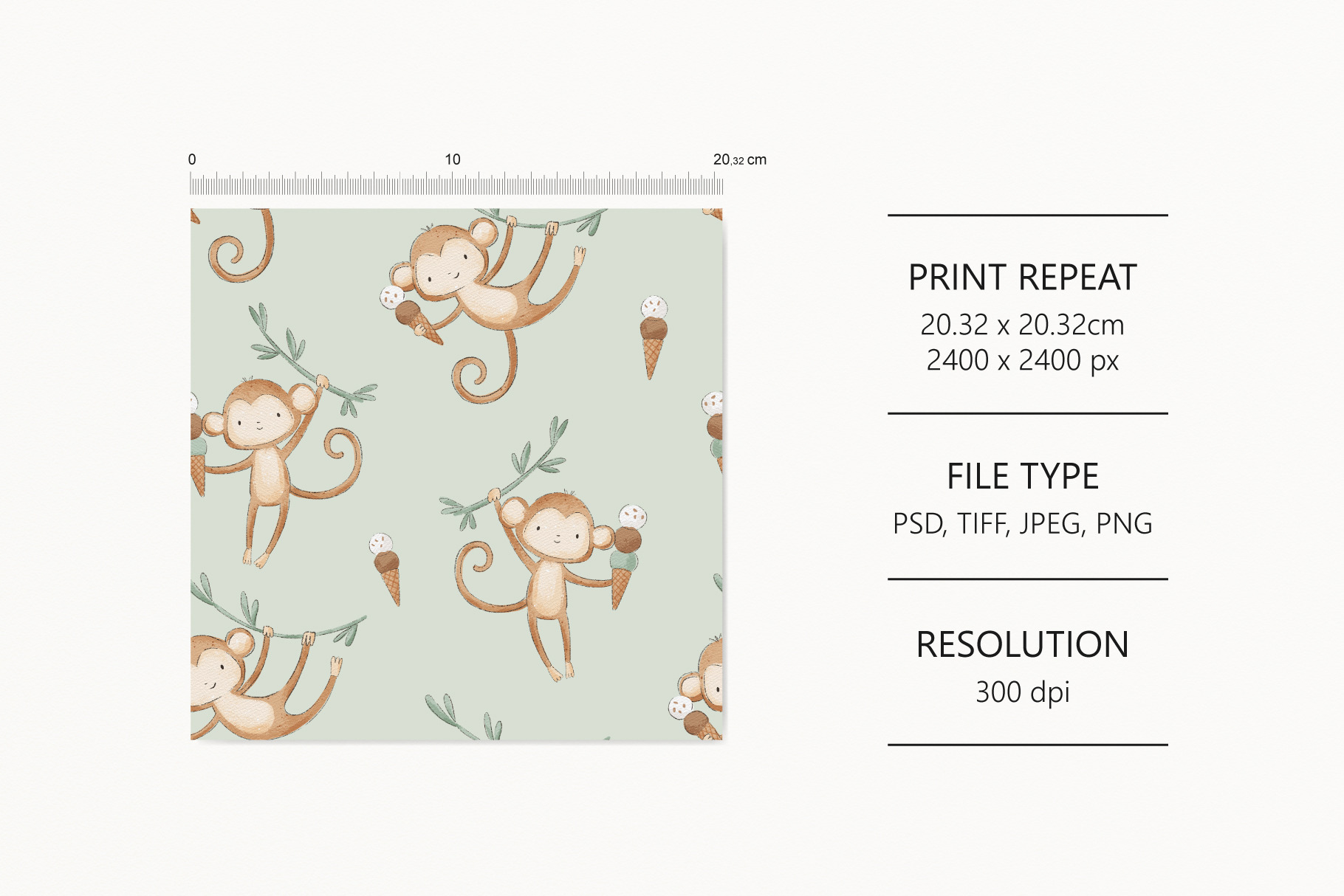Image resolution: width=1344 pixels, height=896 pixels.
Task: Click the ruler's 20,32 cm label
Action: pyautogui.click(x=740, y=159)
